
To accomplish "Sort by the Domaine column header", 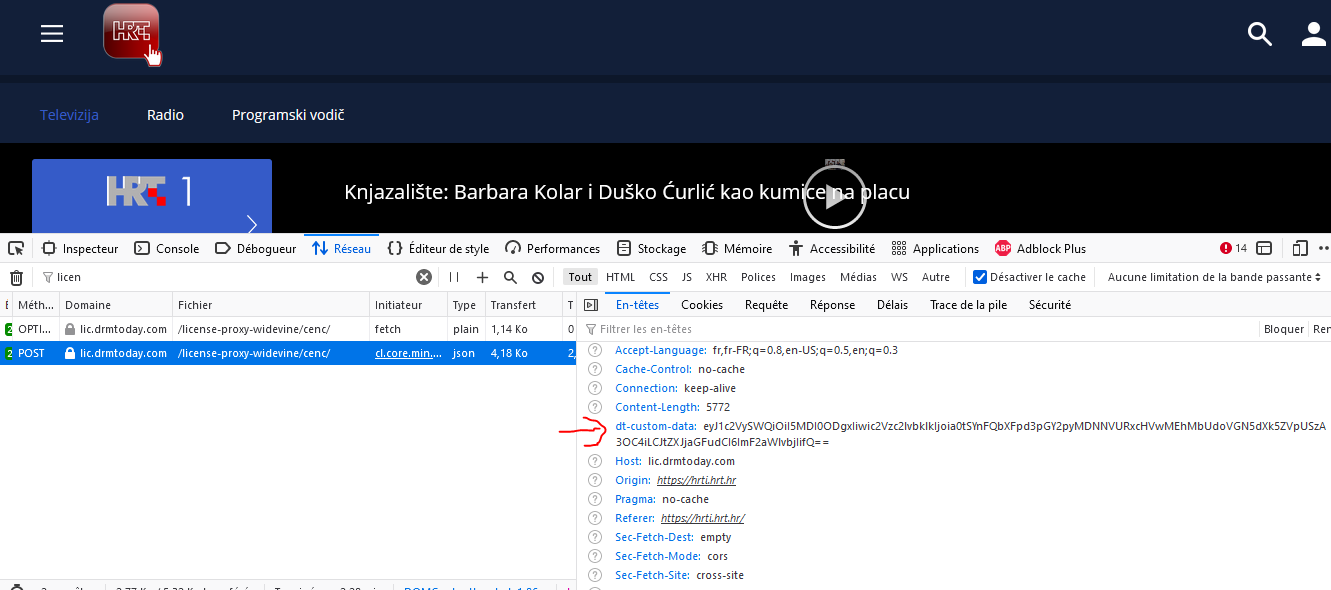I will tap(116, 305).
